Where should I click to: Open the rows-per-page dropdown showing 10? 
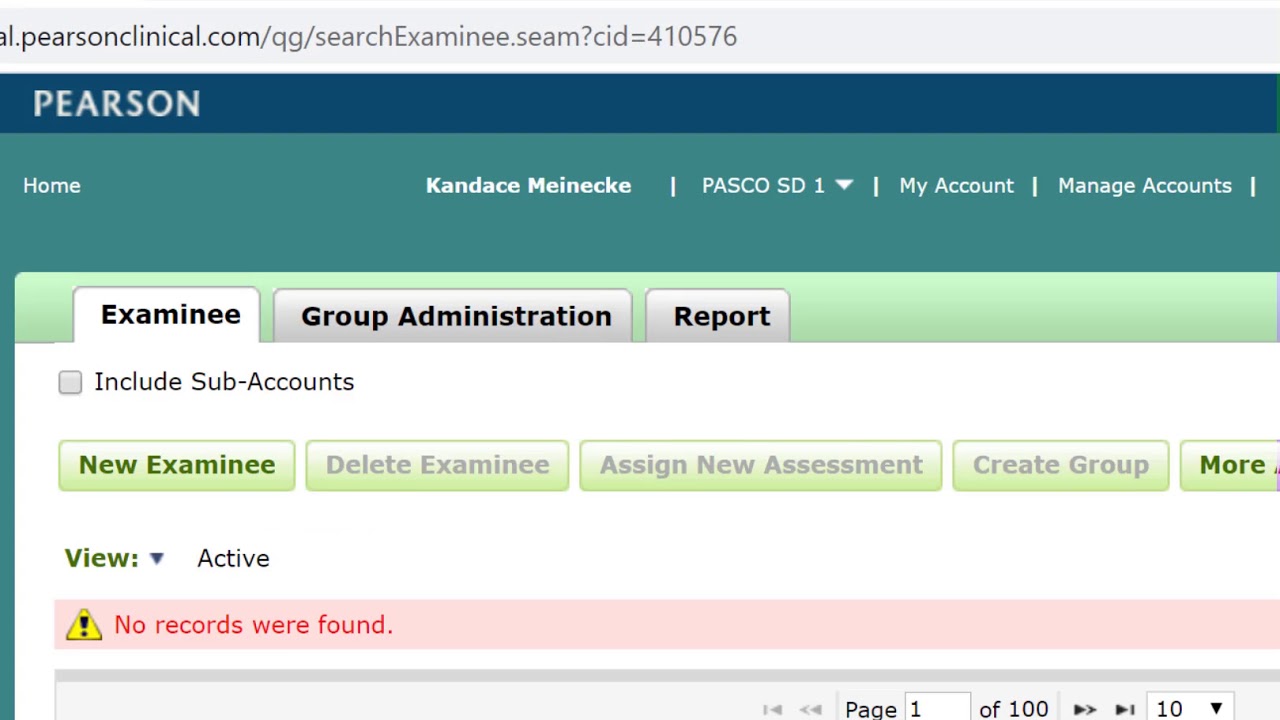click(1189, 708)
